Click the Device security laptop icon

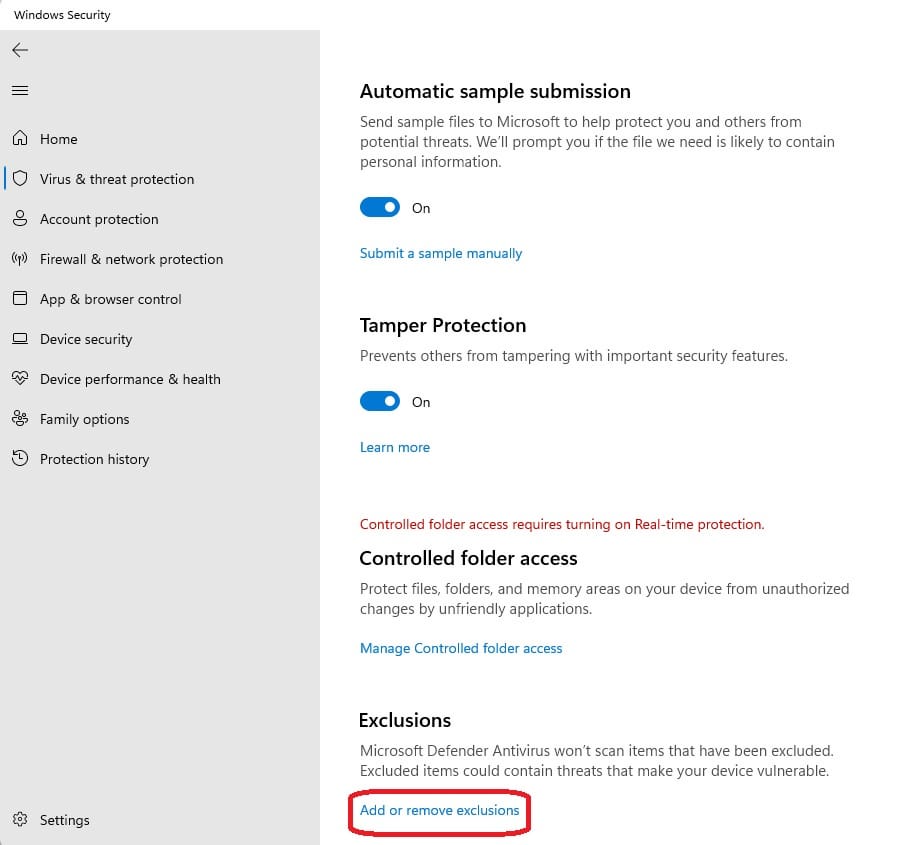pyautogui.click(x=20, y=339)
